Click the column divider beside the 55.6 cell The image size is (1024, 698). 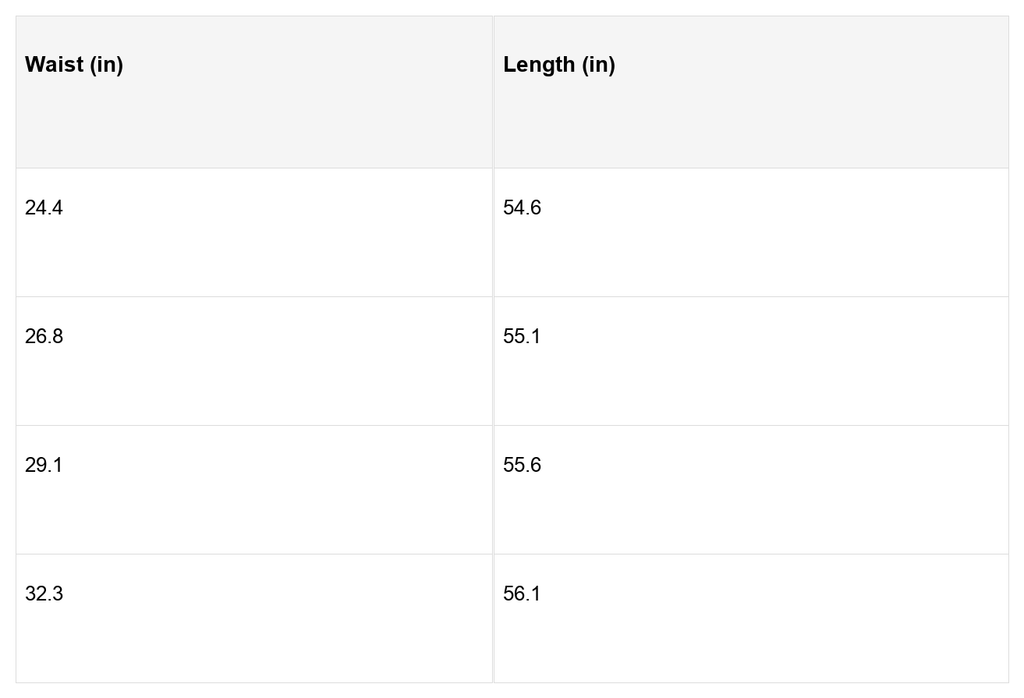coord(493,490)
